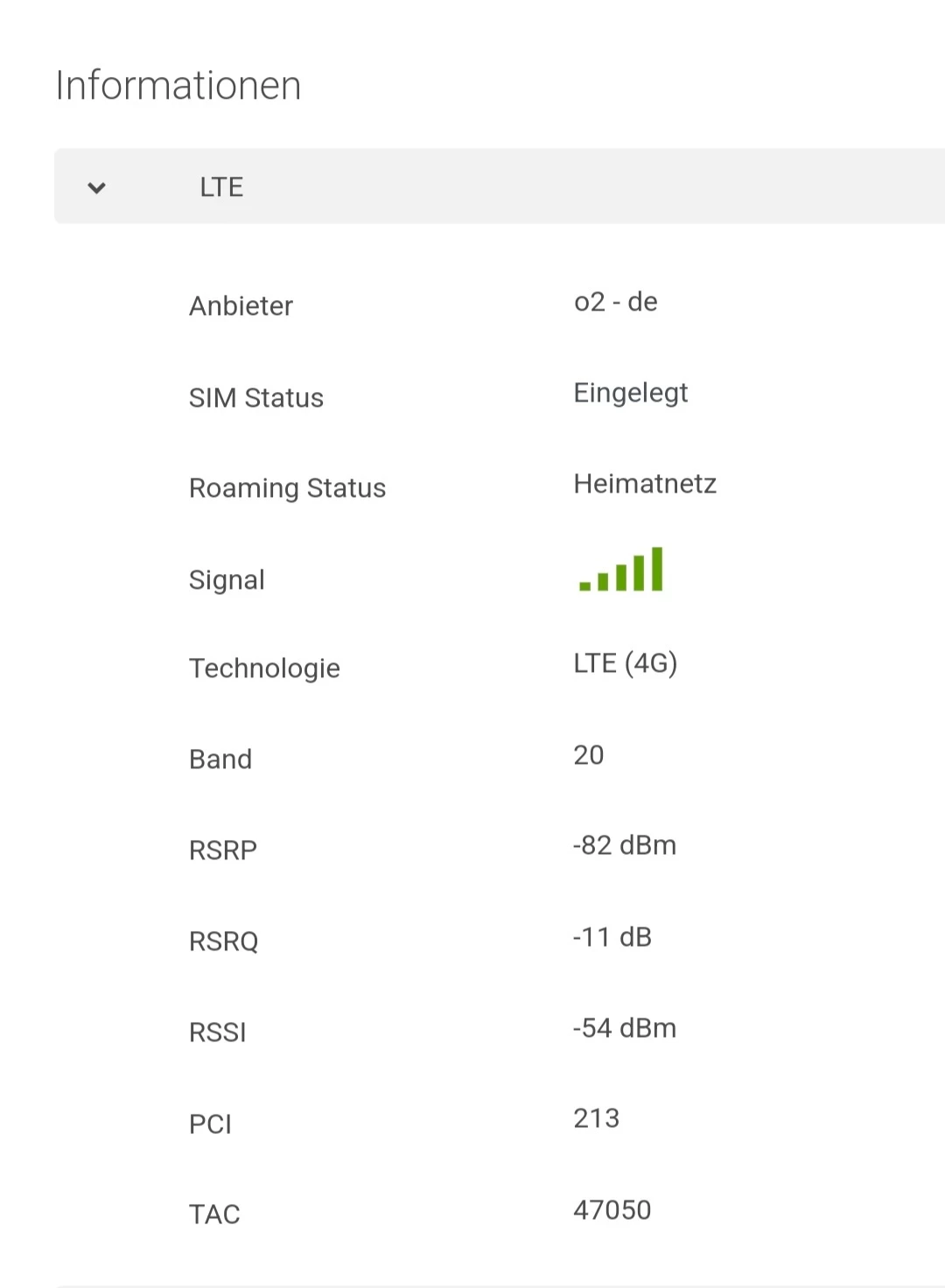Click the Informationen page heading
Image resolution: width=945 pixels, height=1288 pixels.
click(x=178, y=86)
